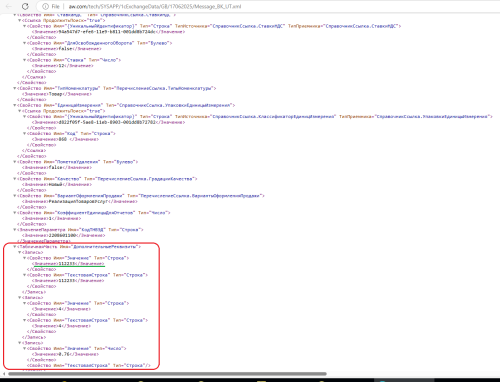Collapse the Качество property node
Image resolution: width=500 pixels, height=382 pixels.
coord(15,179)
